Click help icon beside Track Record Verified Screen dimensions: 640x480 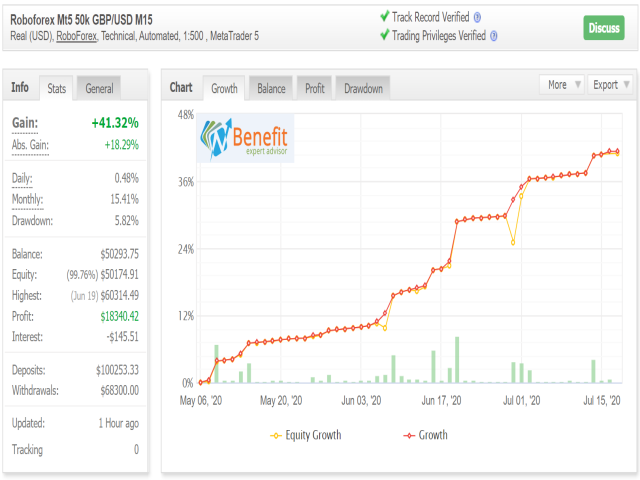[478, 17]
